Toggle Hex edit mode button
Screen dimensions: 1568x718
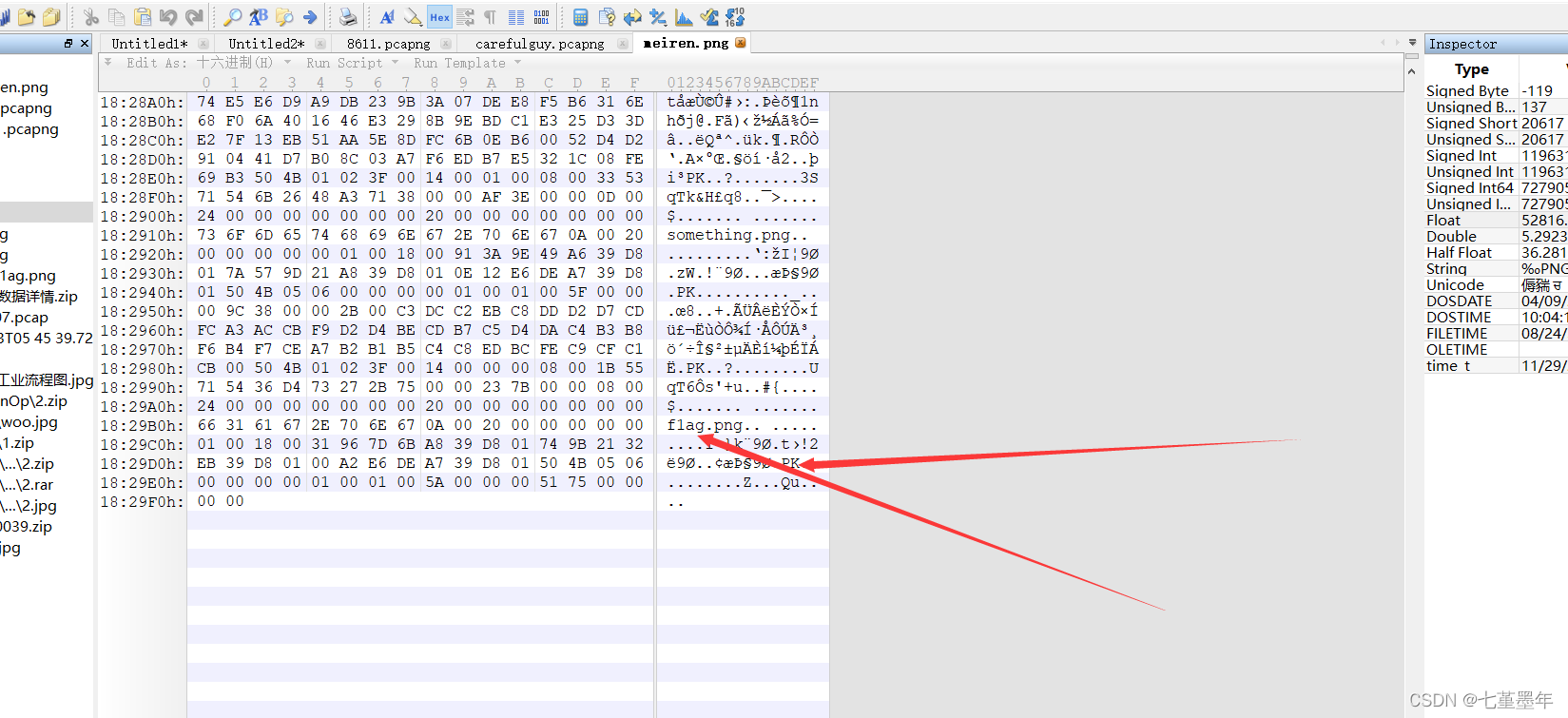pos(439,17)
